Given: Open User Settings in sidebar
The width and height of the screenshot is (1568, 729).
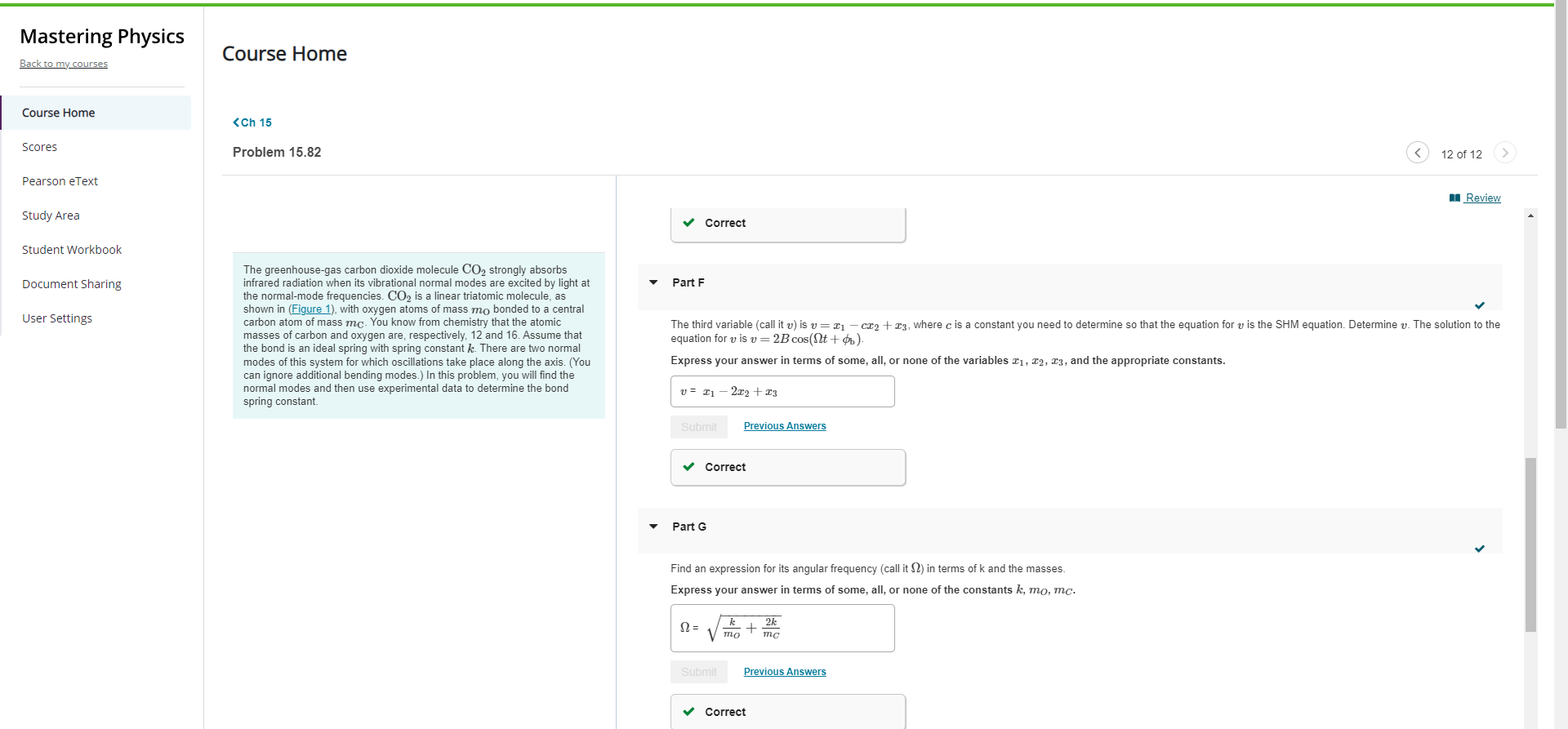Looking at the screenshot, I should click(x=57, y=318).
